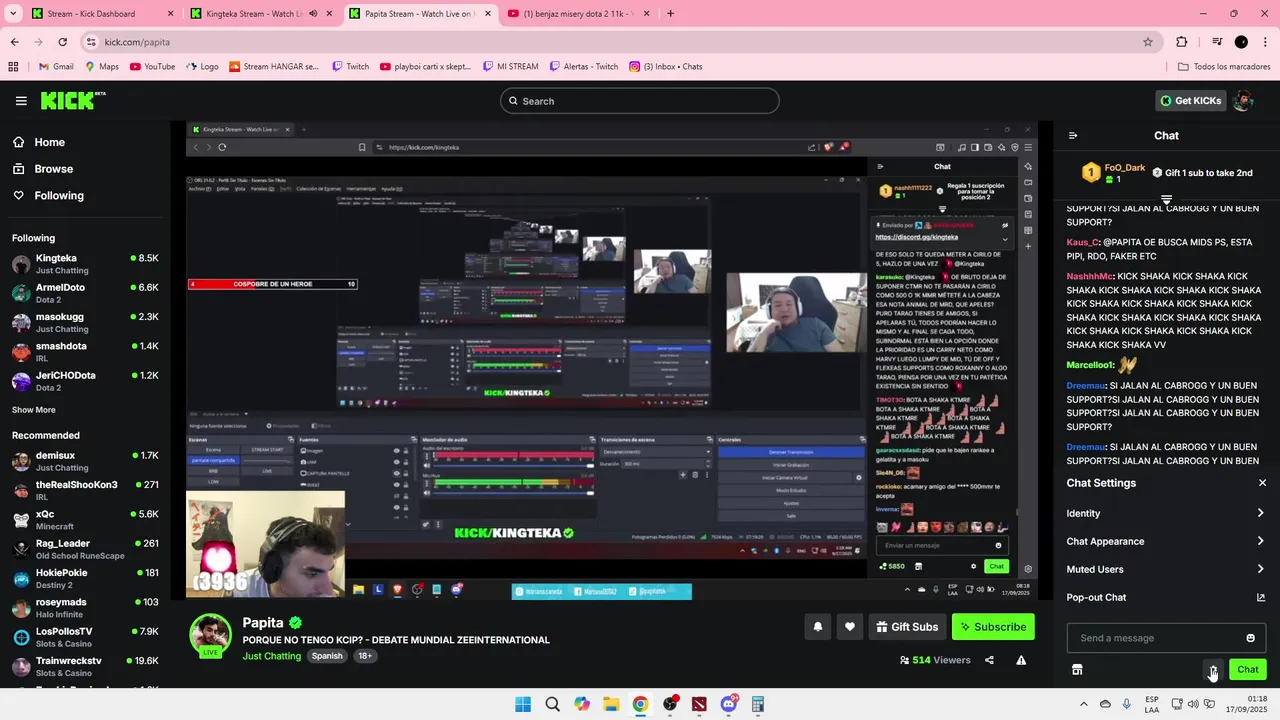Click the report warning triangle icon

[1021, 660]
